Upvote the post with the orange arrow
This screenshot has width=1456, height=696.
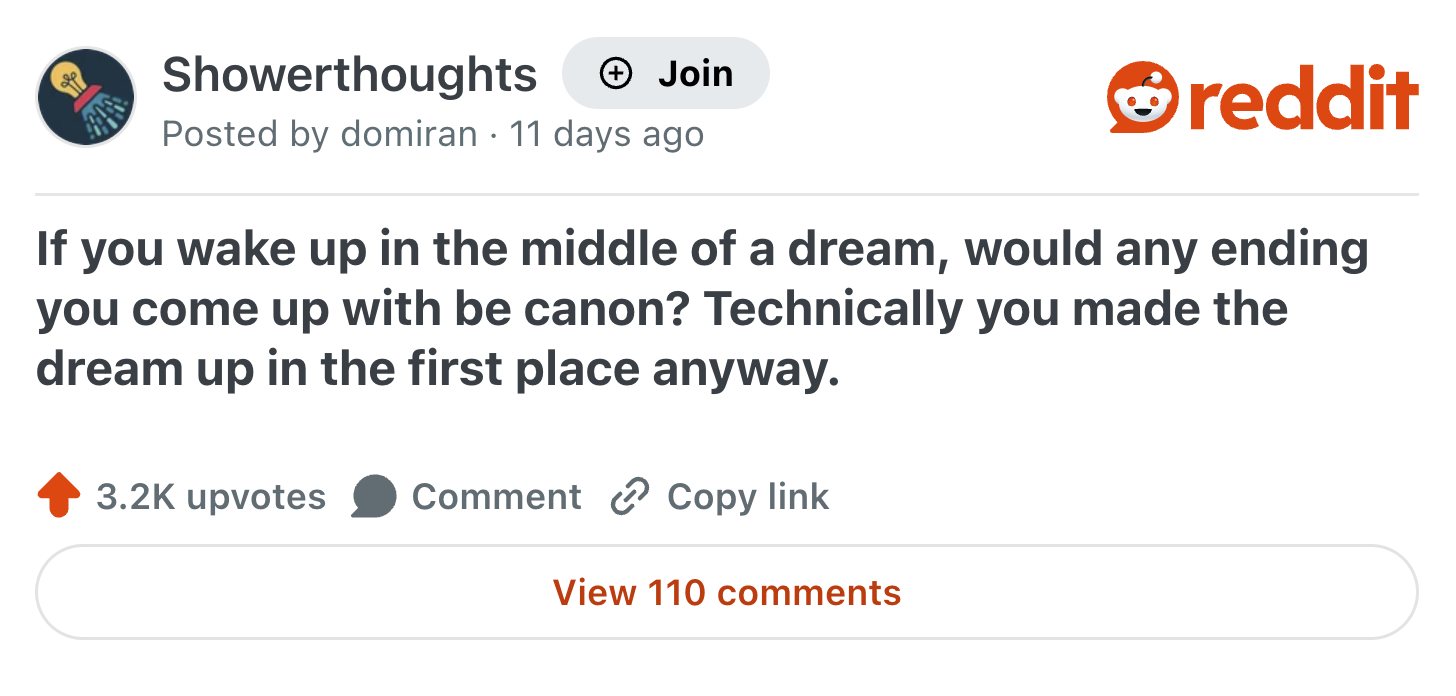click(x=58, y=497)
